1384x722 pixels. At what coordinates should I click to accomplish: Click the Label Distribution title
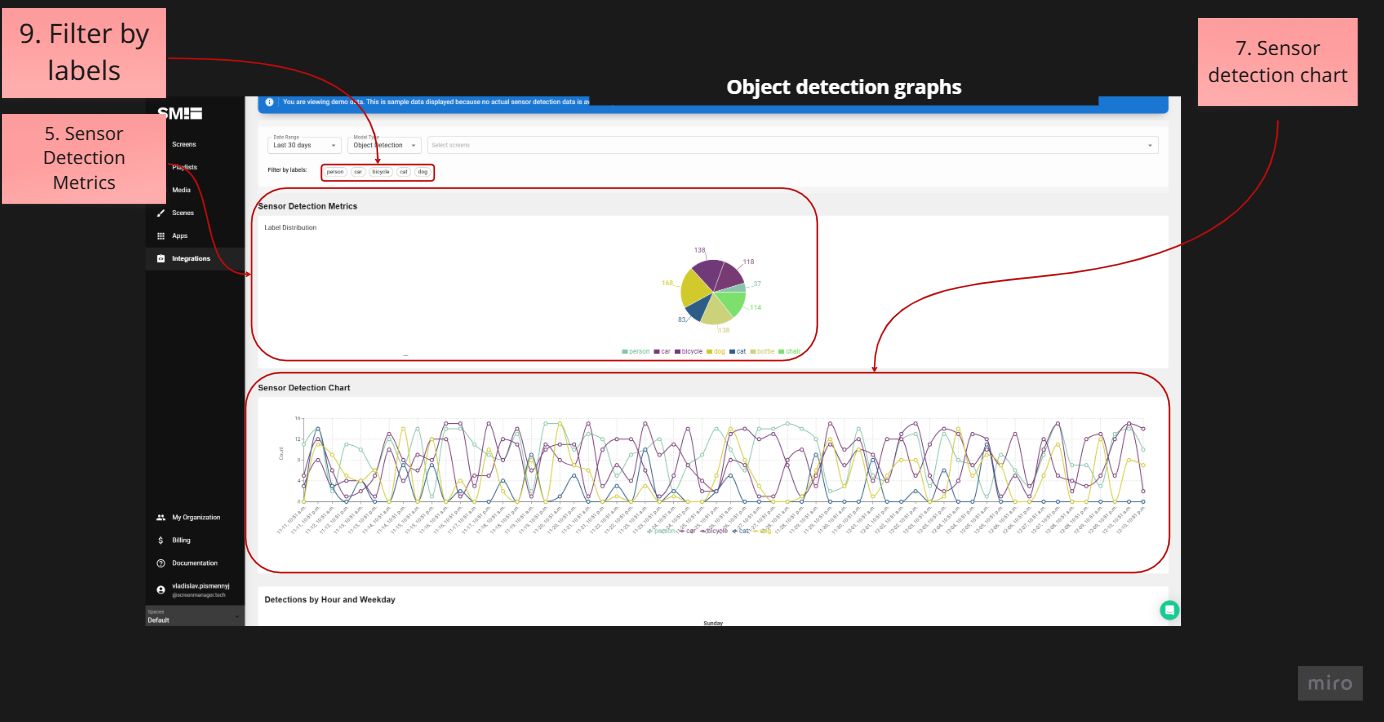coord(290,228)
